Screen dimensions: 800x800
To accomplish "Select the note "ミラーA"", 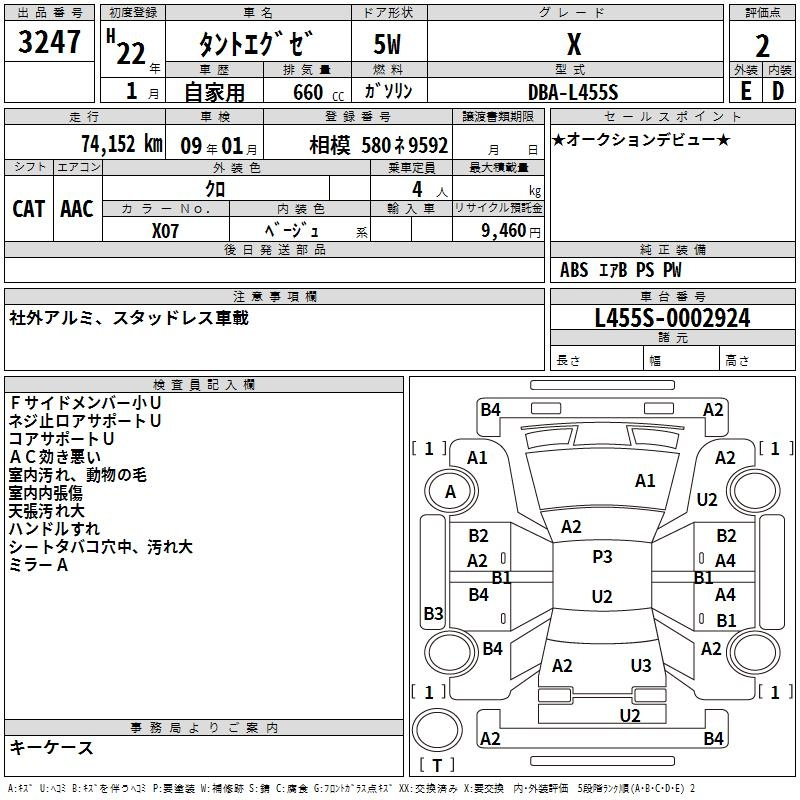I will click(x=38, y=565).
